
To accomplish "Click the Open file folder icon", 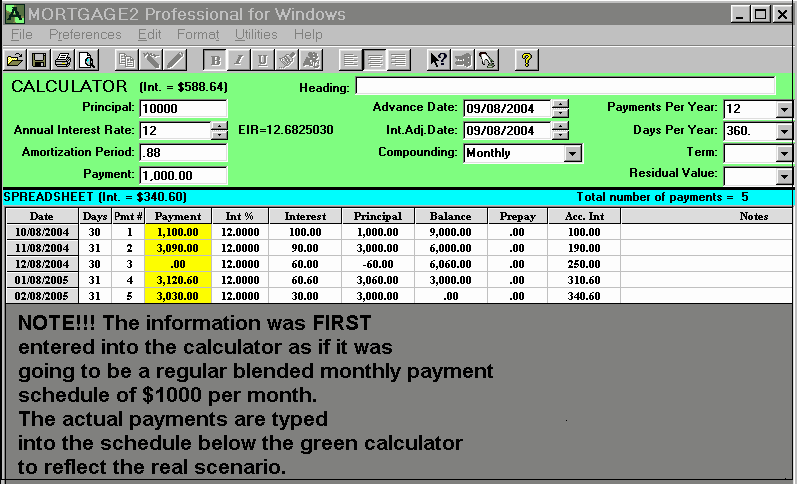I will point(15,59).
